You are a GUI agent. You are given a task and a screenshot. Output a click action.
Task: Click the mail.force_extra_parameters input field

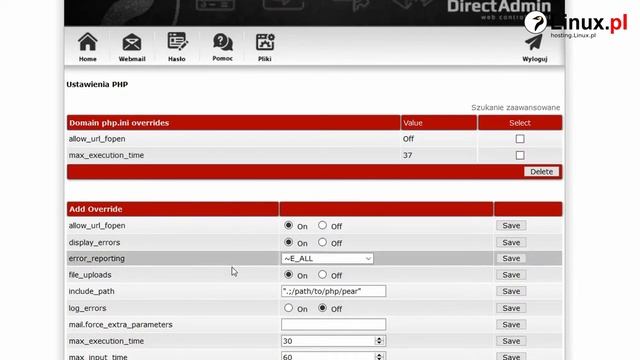click(x=333, y=324)
